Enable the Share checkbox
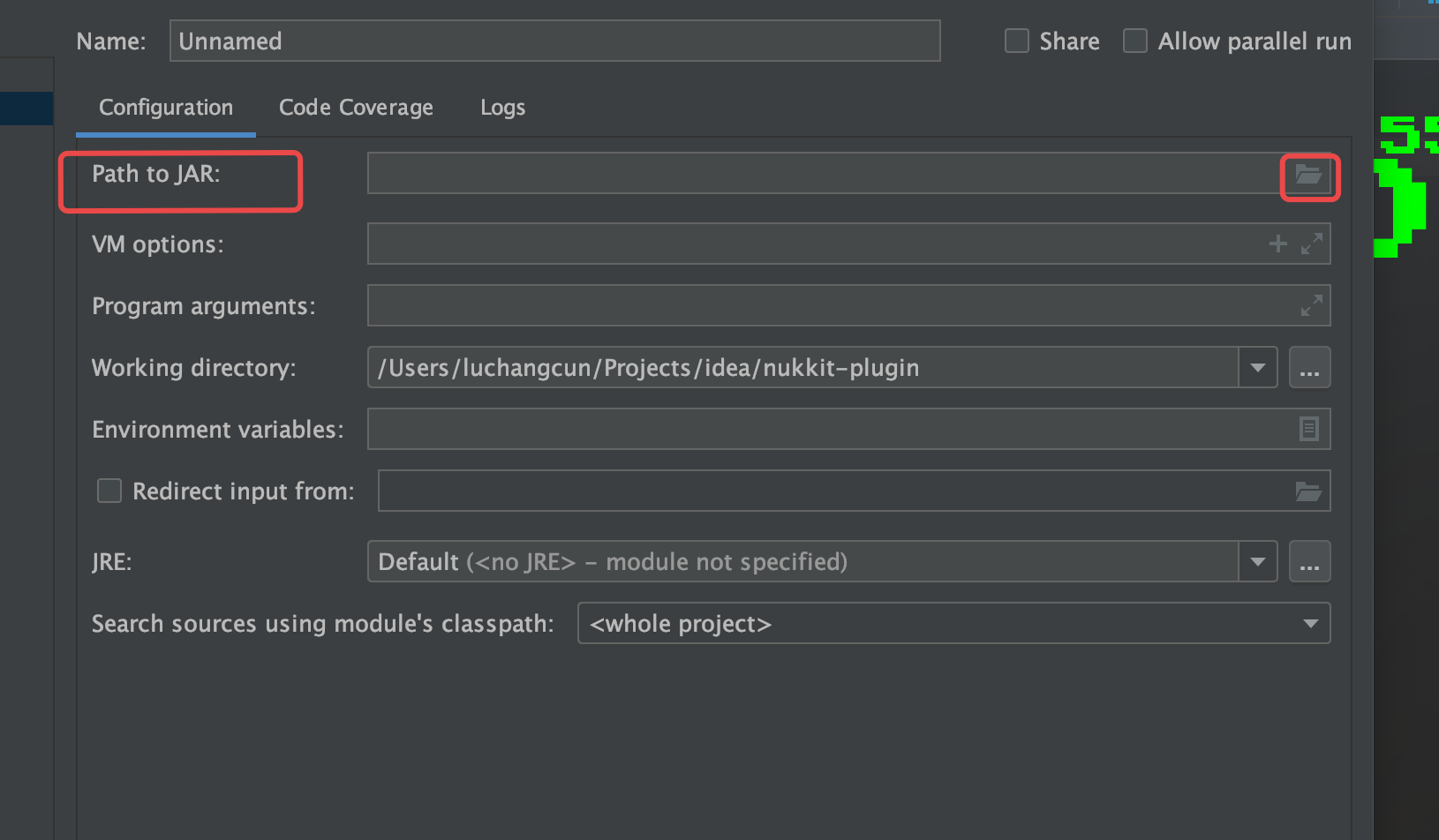 pyautogui.click(x=1017, y=41)
